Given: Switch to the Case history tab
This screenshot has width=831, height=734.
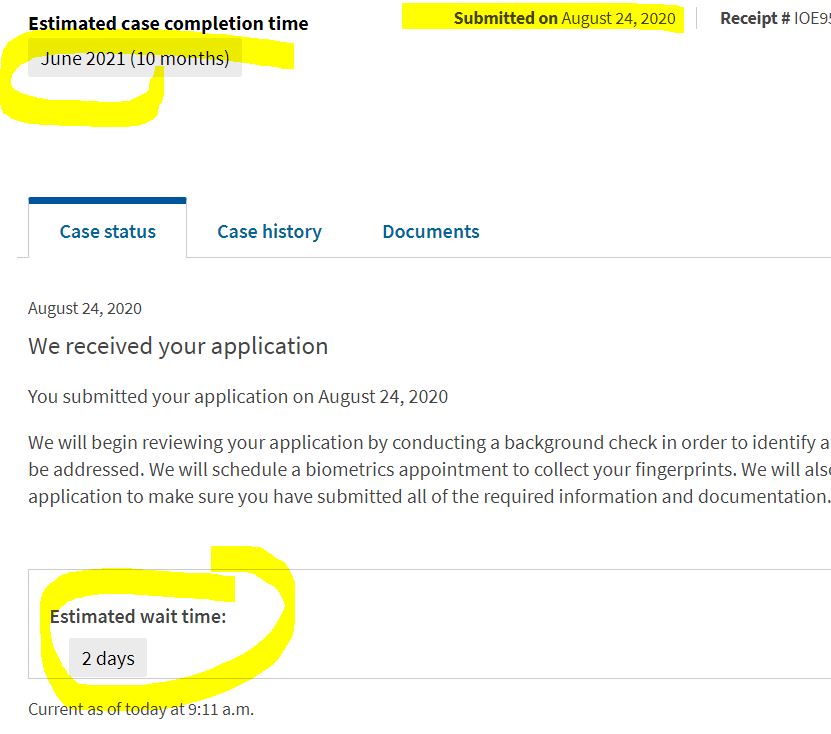Looking at the screenshot, I should [269, 232].
